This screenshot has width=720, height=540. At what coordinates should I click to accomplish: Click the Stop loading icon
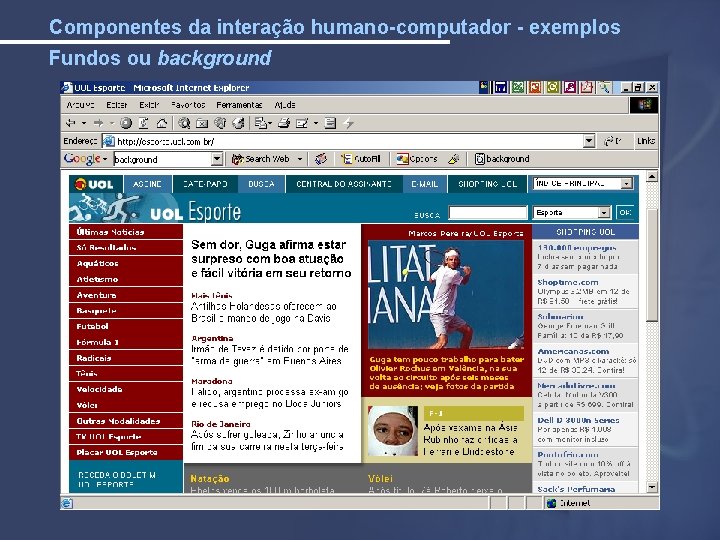pyautogui.click(x=126, y=123)
